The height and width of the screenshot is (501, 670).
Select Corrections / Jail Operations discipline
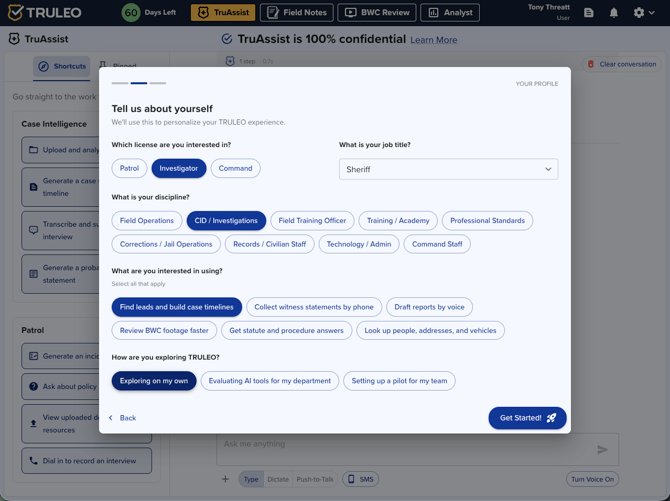pos(166,244)
